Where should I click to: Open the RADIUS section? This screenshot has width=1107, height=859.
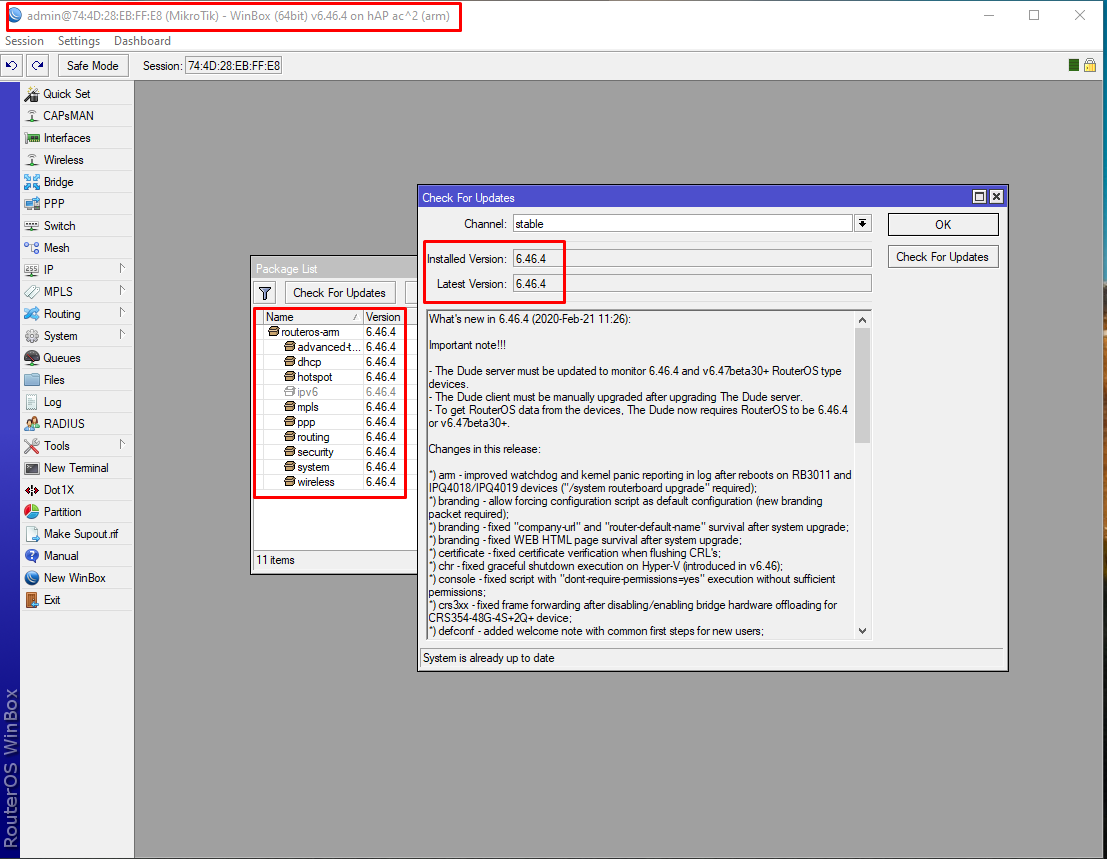[77, 424]
